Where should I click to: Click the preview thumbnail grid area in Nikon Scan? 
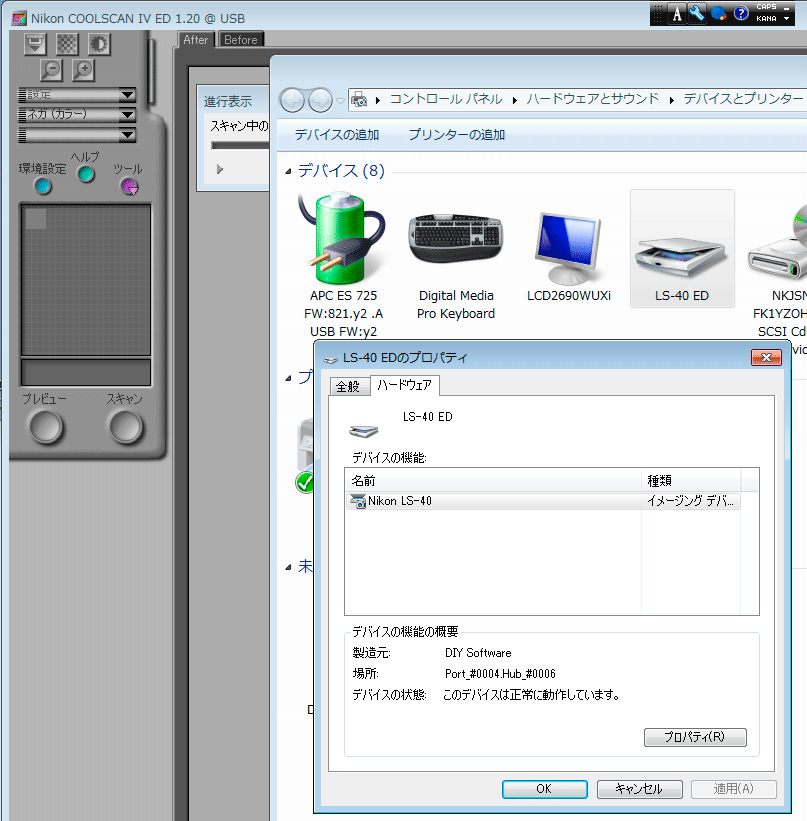(x=86, y=280)
